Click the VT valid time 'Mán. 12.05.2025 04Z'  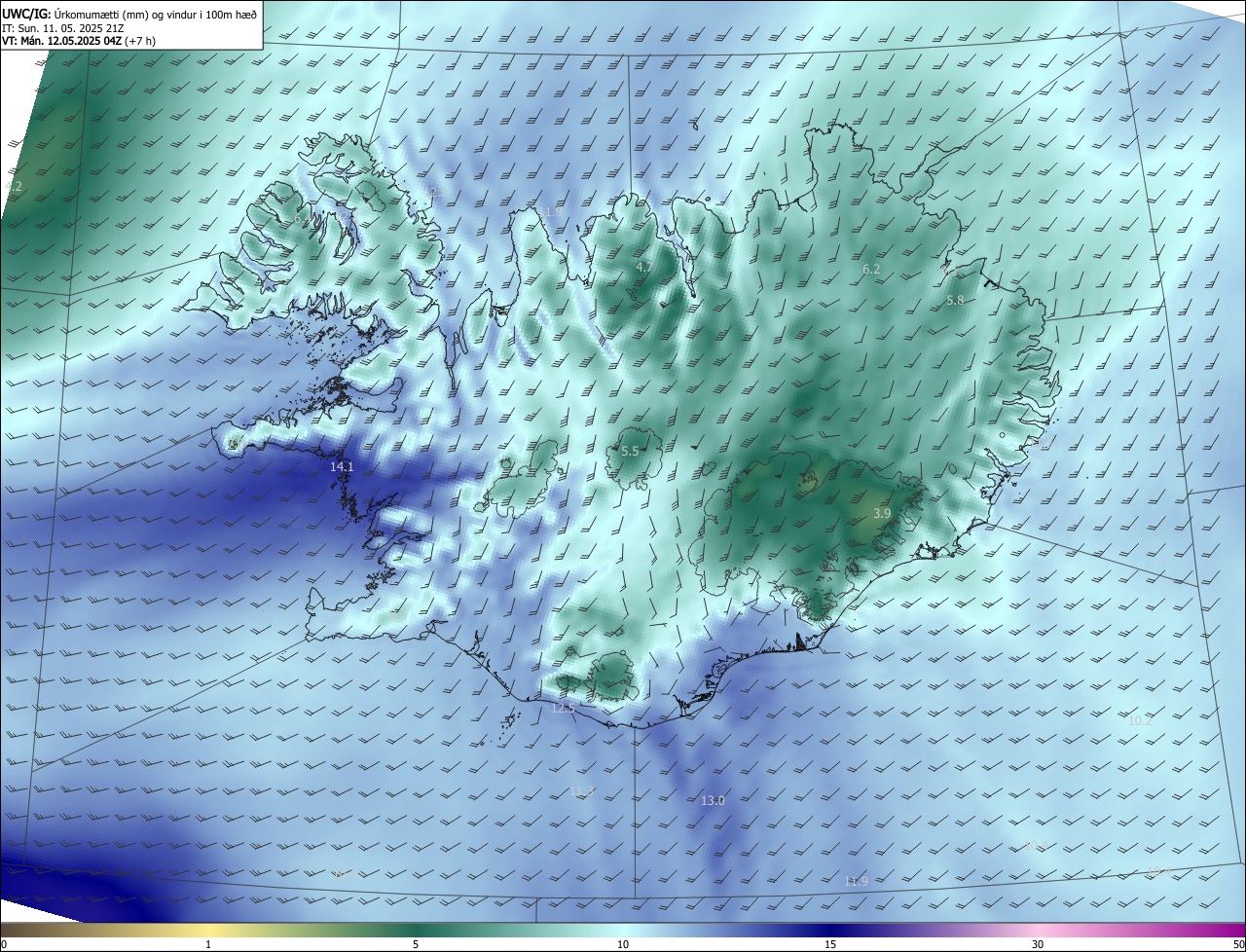(x=69, y=41)
